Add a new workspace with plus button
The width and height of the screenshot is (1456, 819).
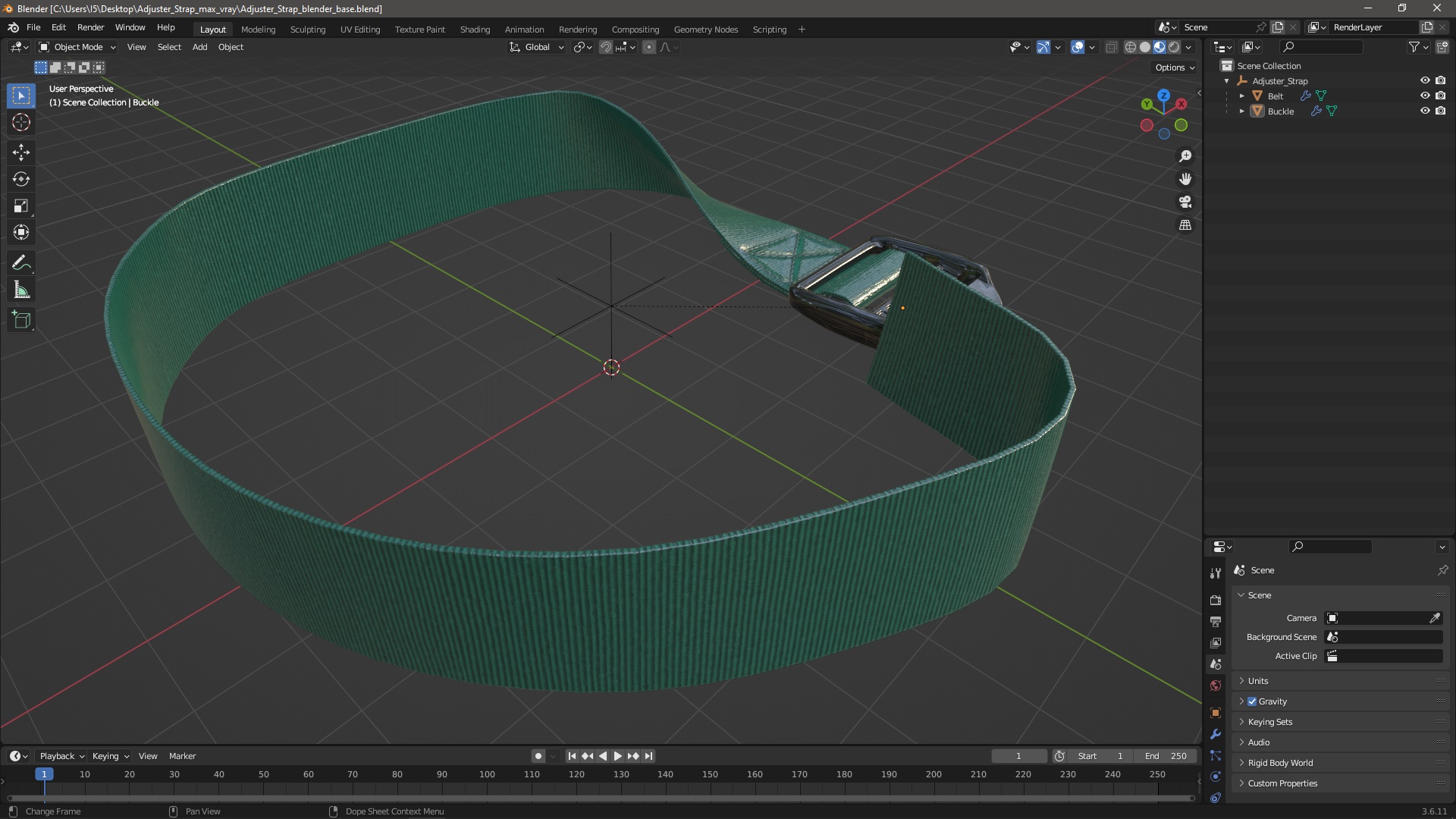coord(802,30)
